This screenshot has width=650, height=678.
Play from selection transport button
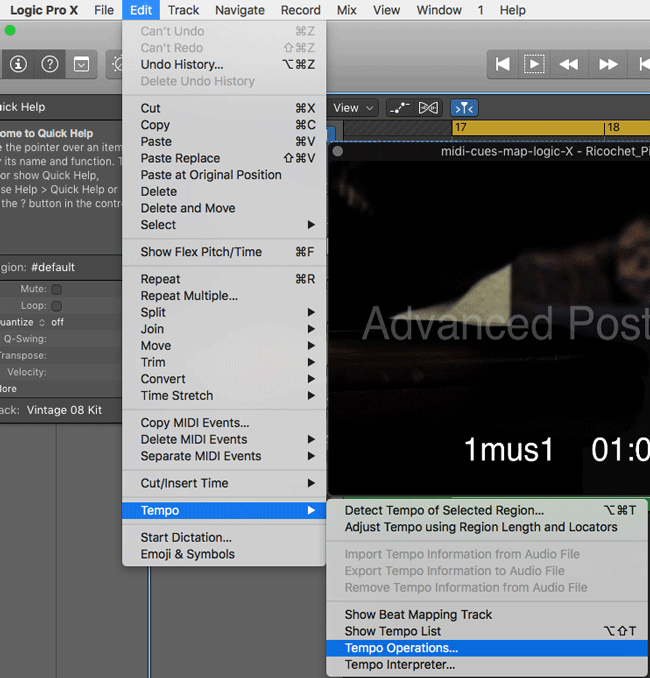pos(534,64)
